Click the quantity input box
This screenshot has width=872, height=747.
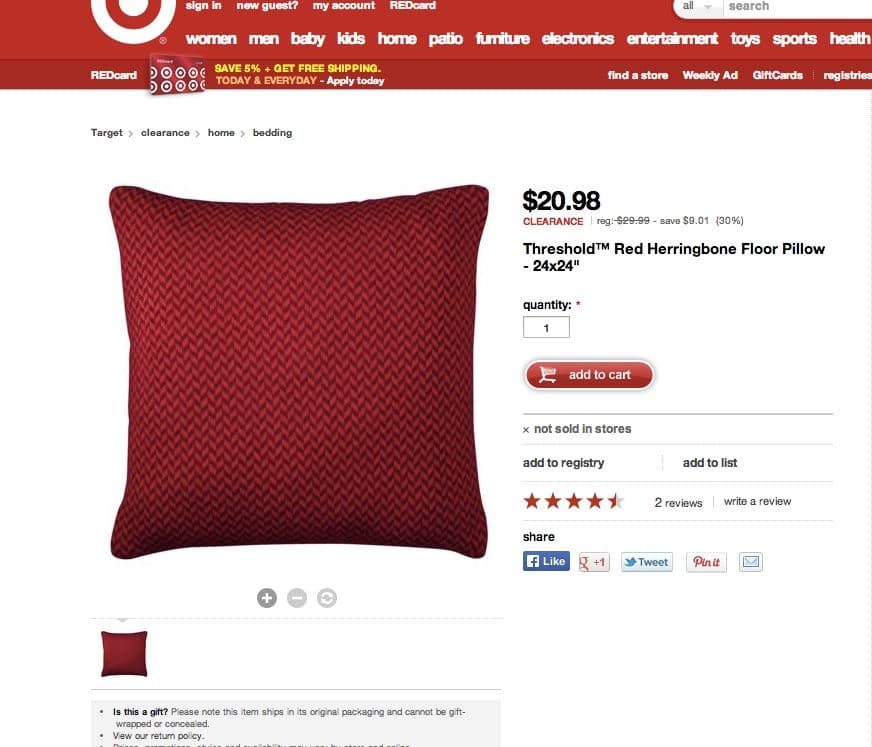tap(546, 327)
